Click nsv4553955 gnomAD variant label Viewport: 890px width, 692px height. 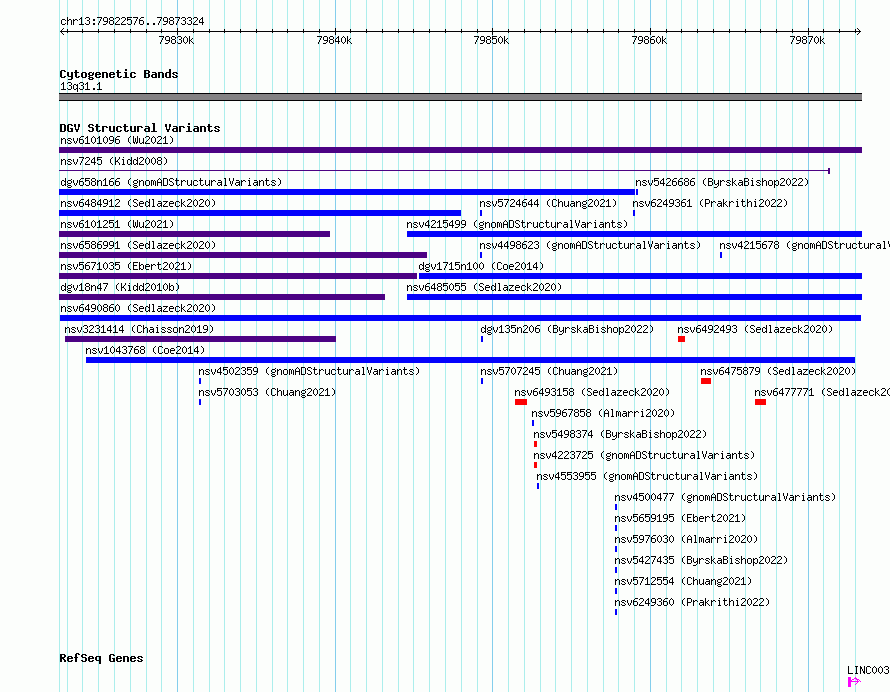pyautogui.click(x=647, y=476)
